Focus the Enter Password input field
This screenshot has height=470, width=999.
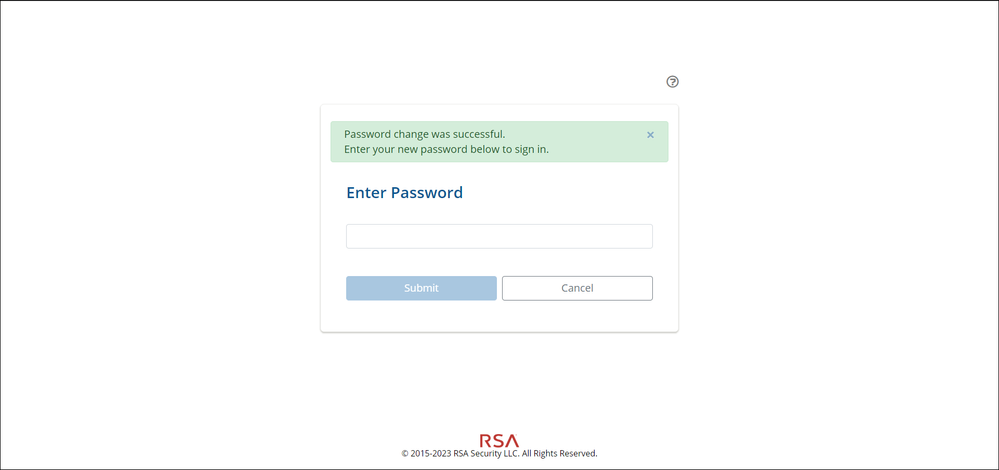pyautogui.click(x=499, y=236)
